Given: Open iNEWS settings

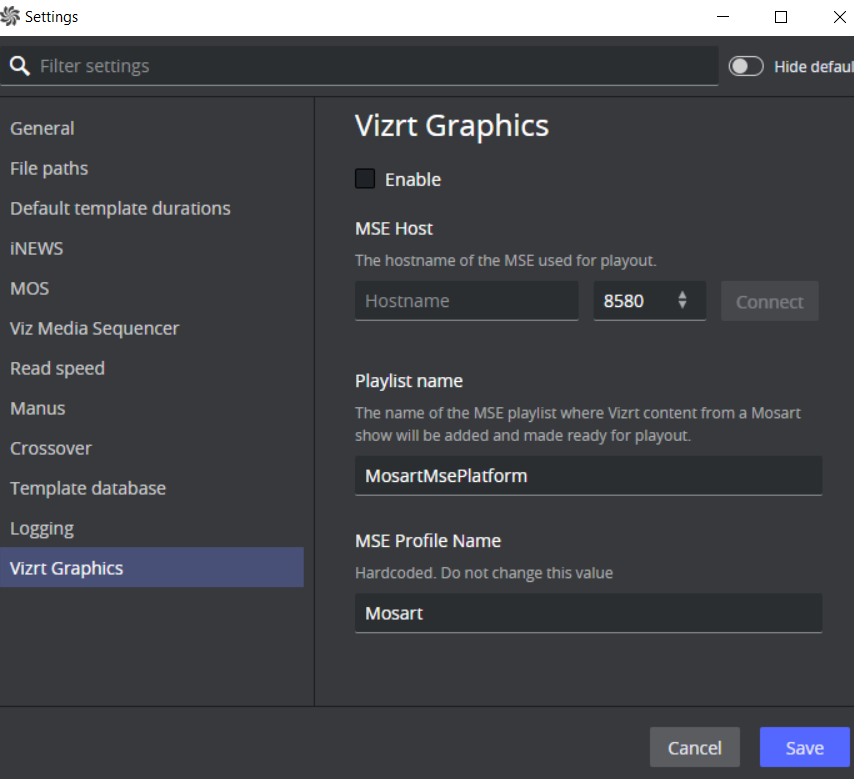Looking at the screenshot, I should tap(36, 248).
